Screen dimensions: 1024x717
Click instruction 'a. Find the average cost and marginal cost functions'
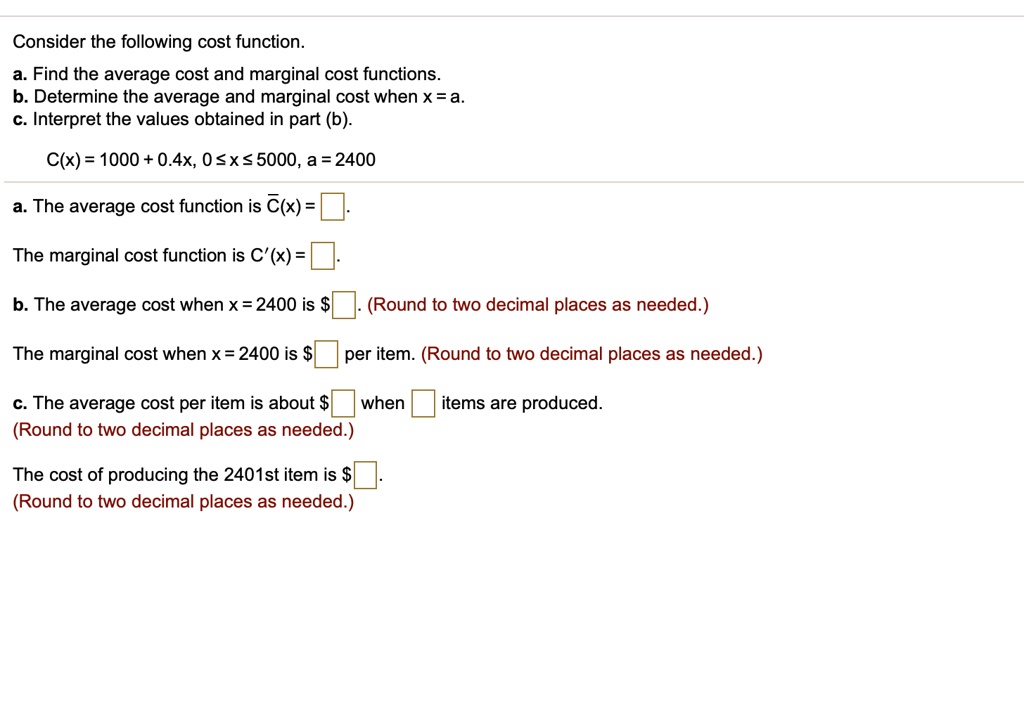pyautogui.click(x=226, y=74)
